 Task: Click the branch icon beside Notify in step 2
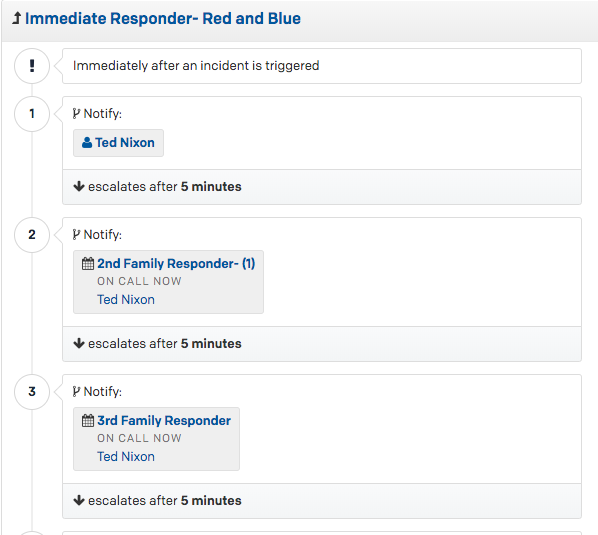(76, 235)
